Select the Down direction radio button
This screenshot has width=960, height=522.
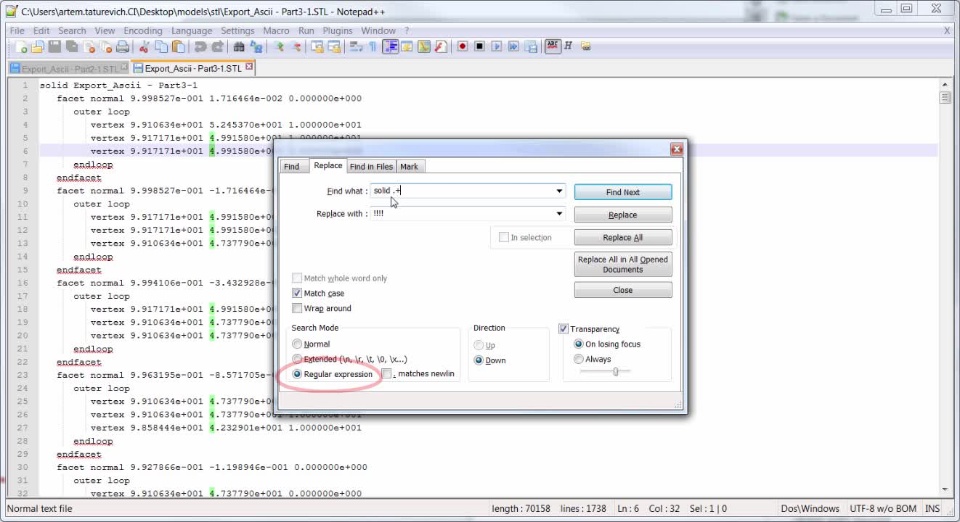click(x=479, y=360)
